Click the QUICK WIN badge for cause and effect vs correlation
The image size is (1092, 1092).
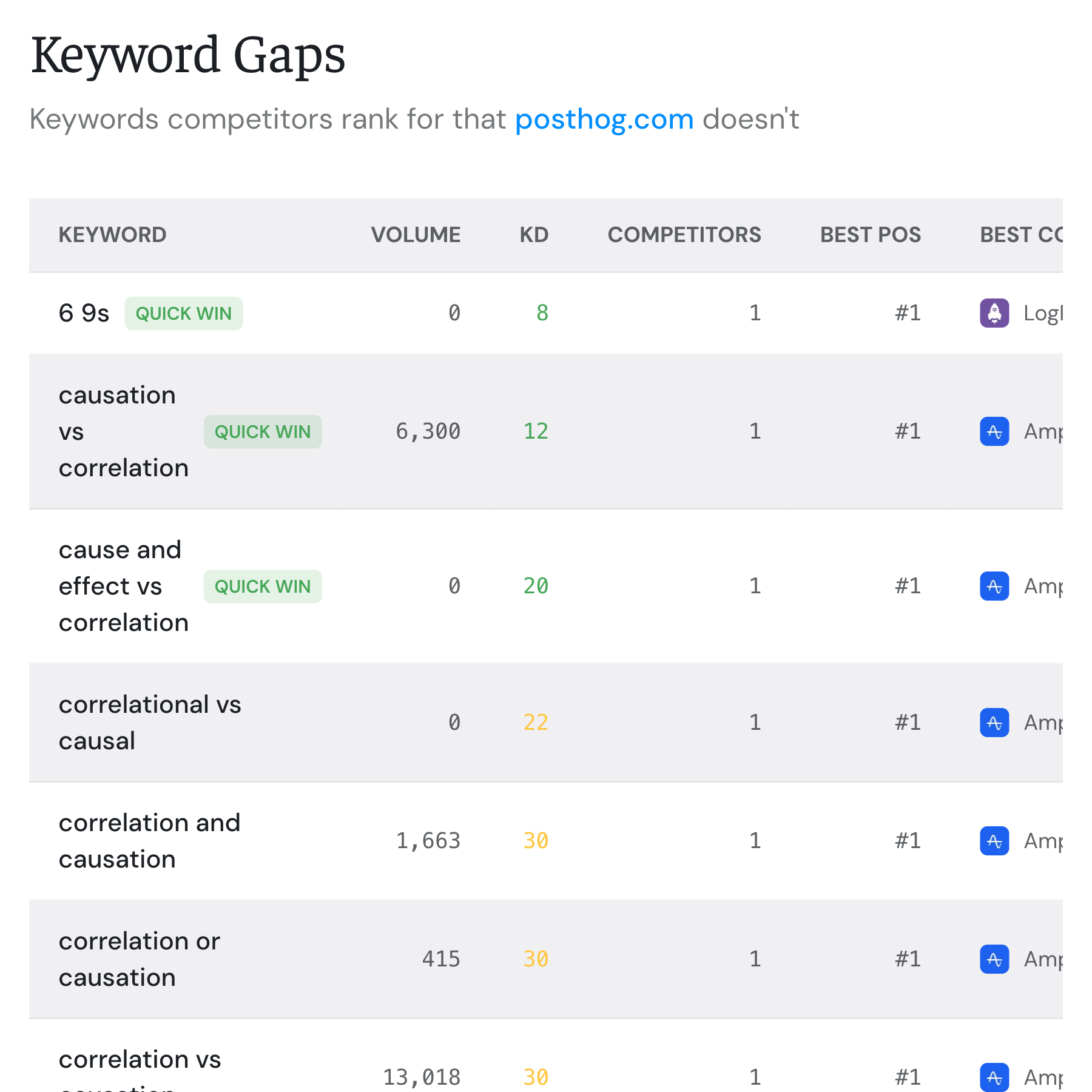(x=262, y=586)
